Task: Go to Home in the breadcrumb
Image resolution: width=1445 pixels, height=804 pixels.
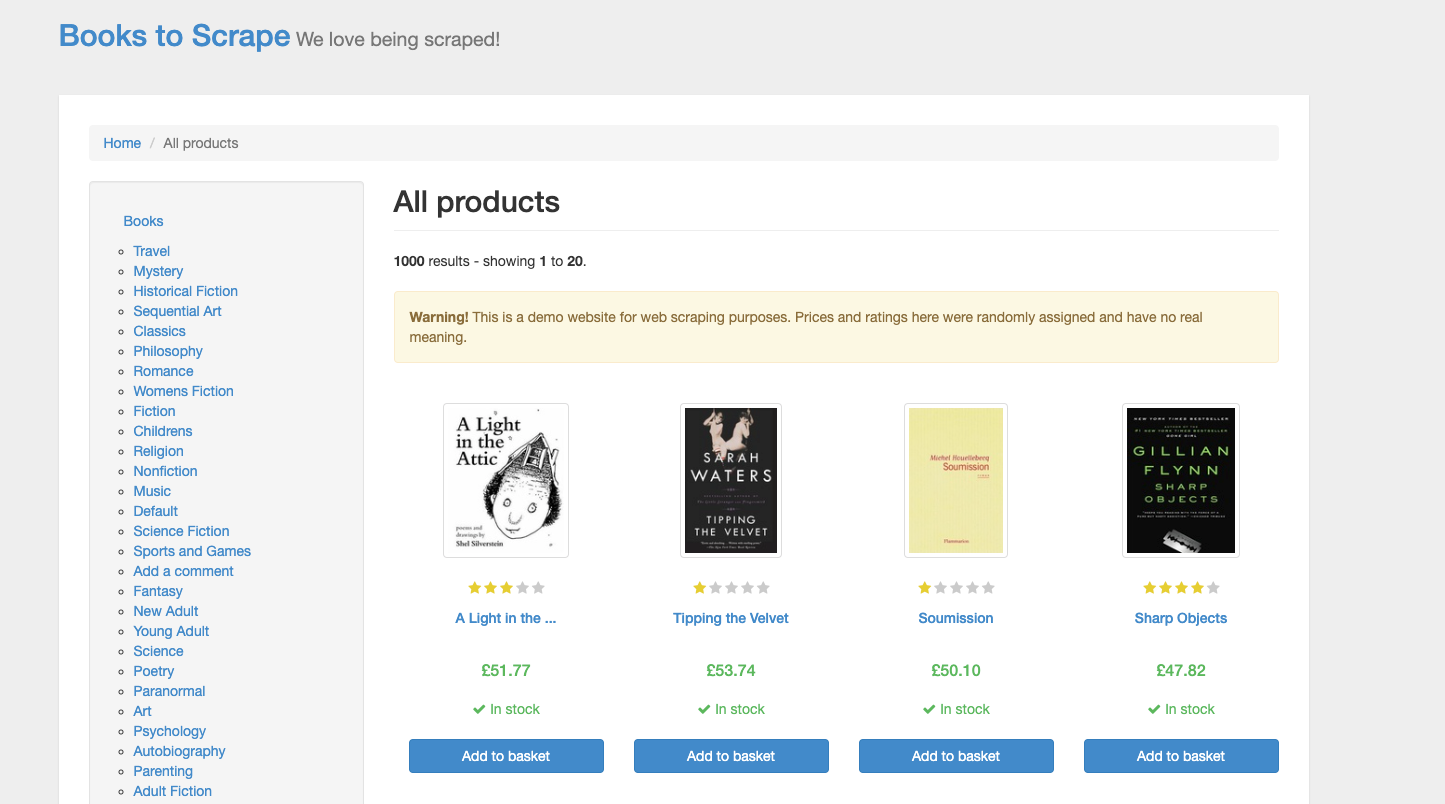Action: coord(122,143)
